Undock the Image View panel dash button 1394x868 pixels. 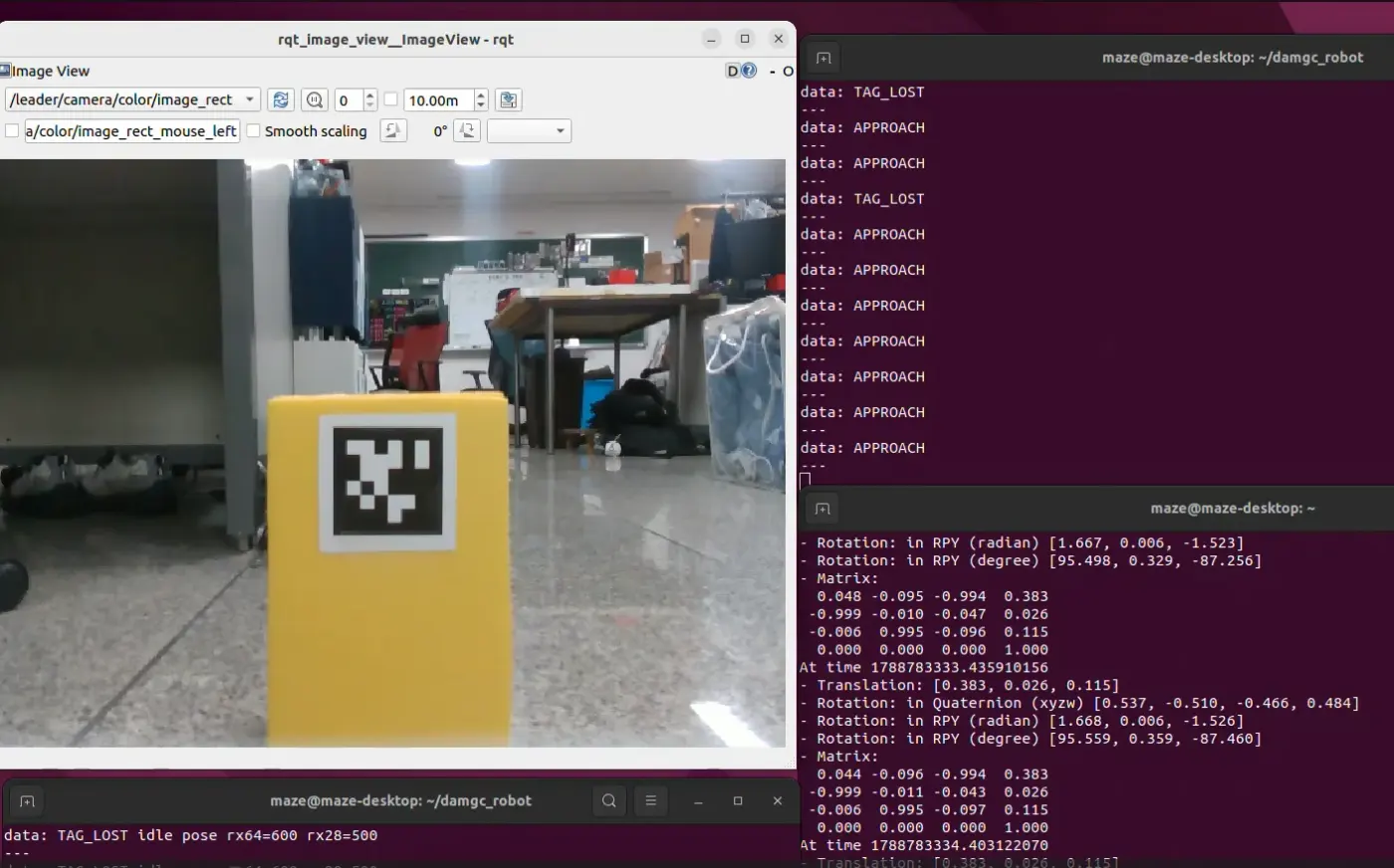pyautogui.click(x=773, y=71)
